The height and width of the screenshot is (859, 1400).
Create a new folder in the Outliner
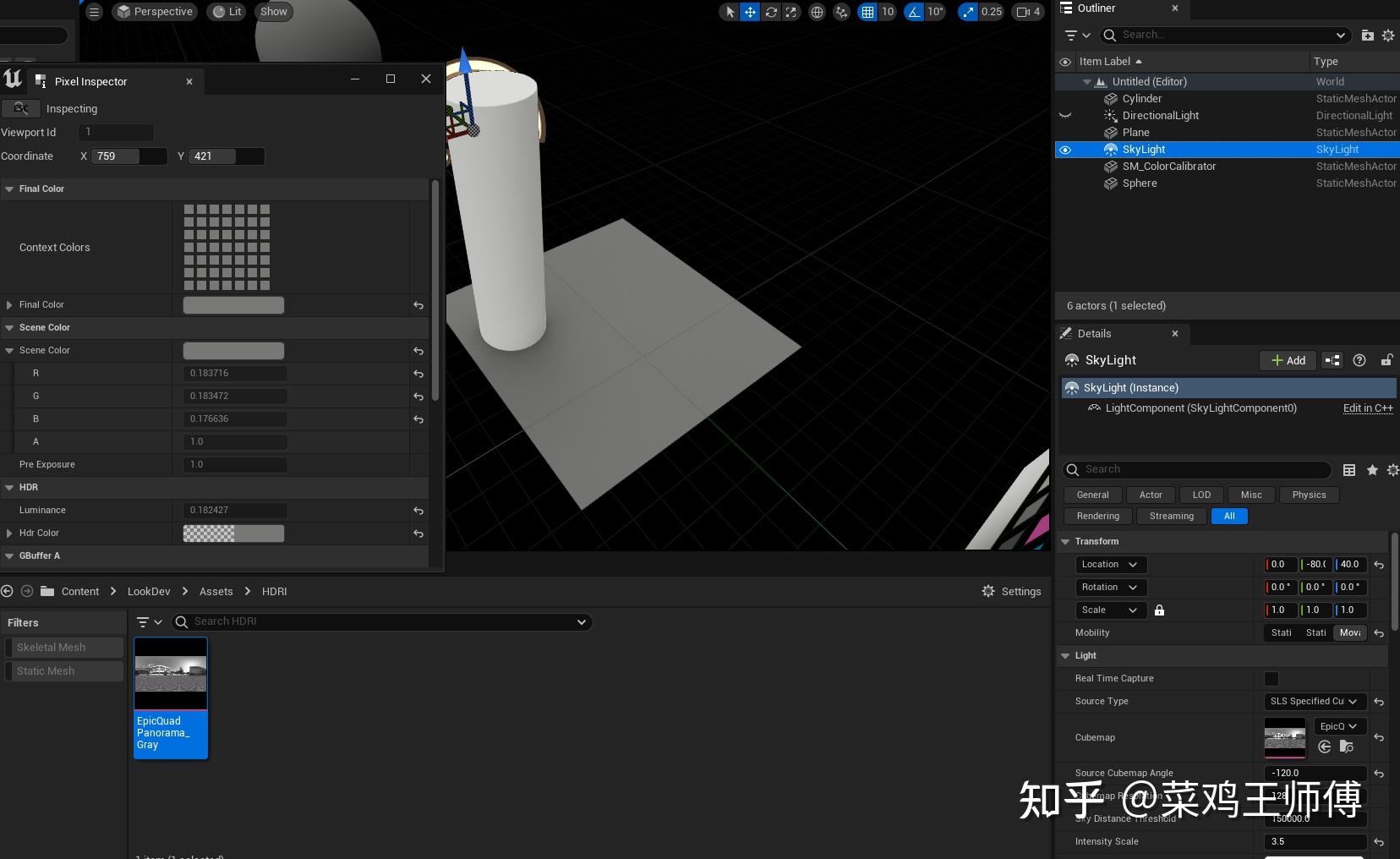click(x=1366, y=35)
